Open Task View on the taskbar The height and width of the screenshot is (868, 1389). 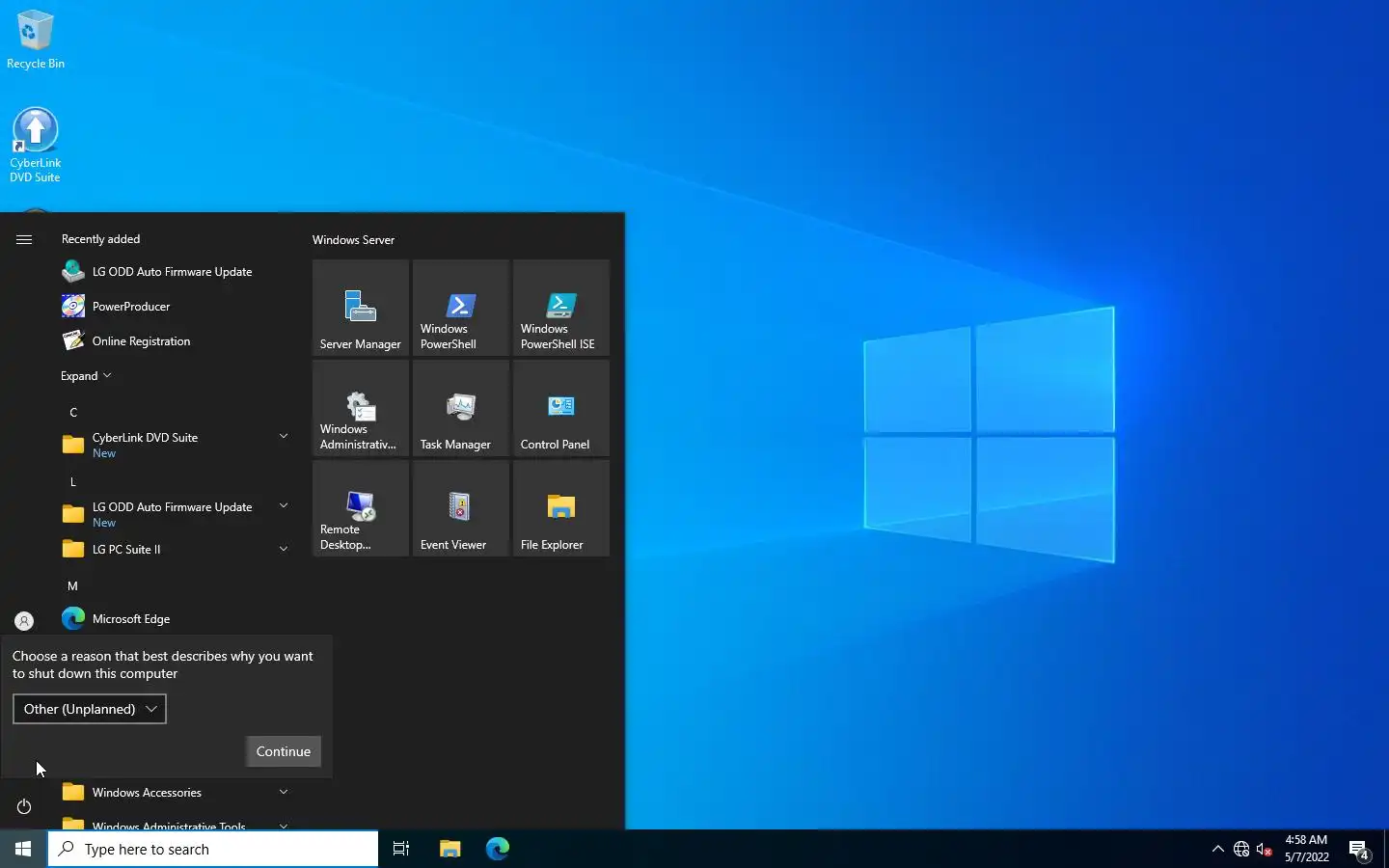401,849
